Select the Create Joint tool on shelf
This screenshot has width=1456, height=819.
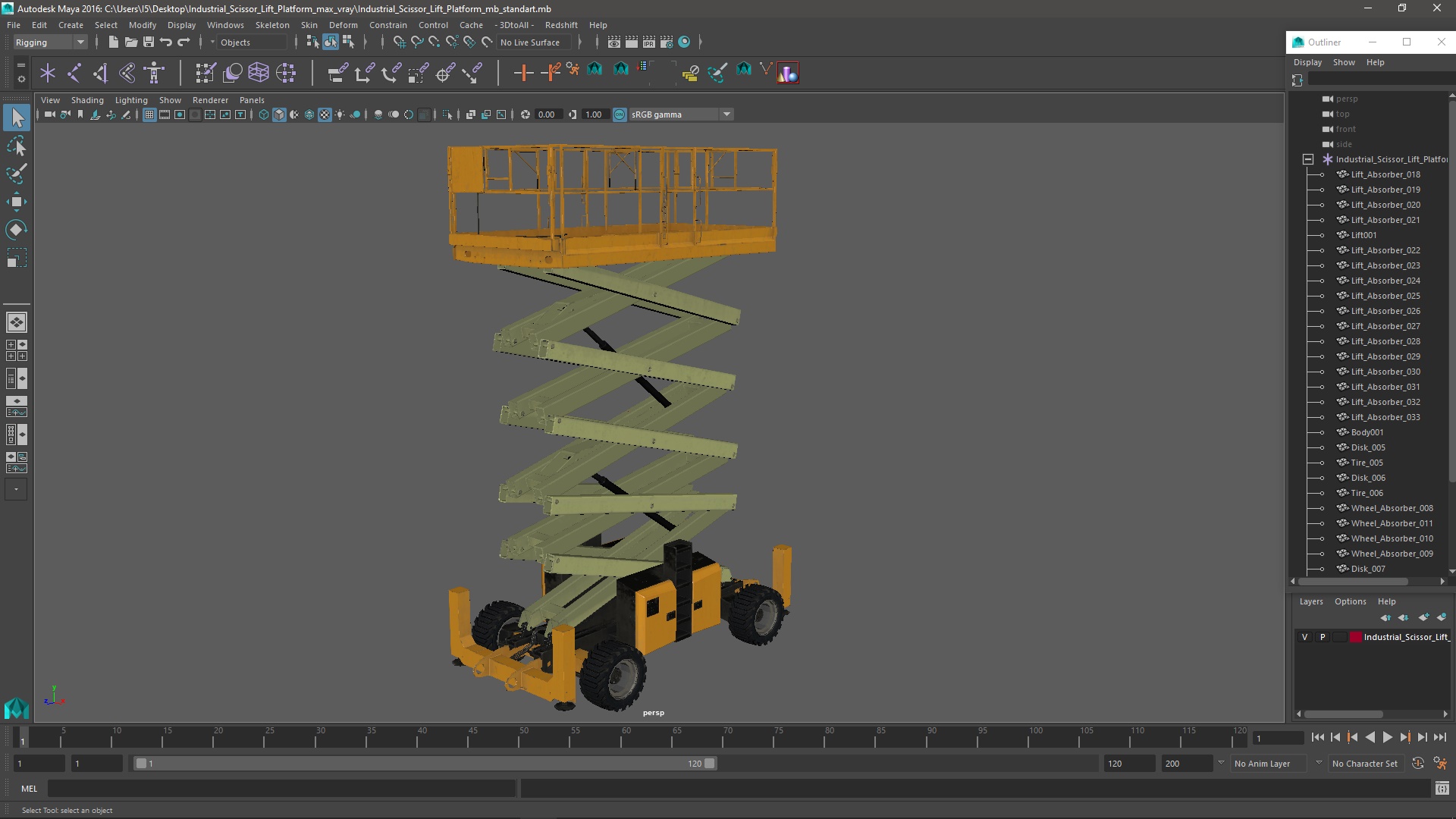click(x=74, y=73)
